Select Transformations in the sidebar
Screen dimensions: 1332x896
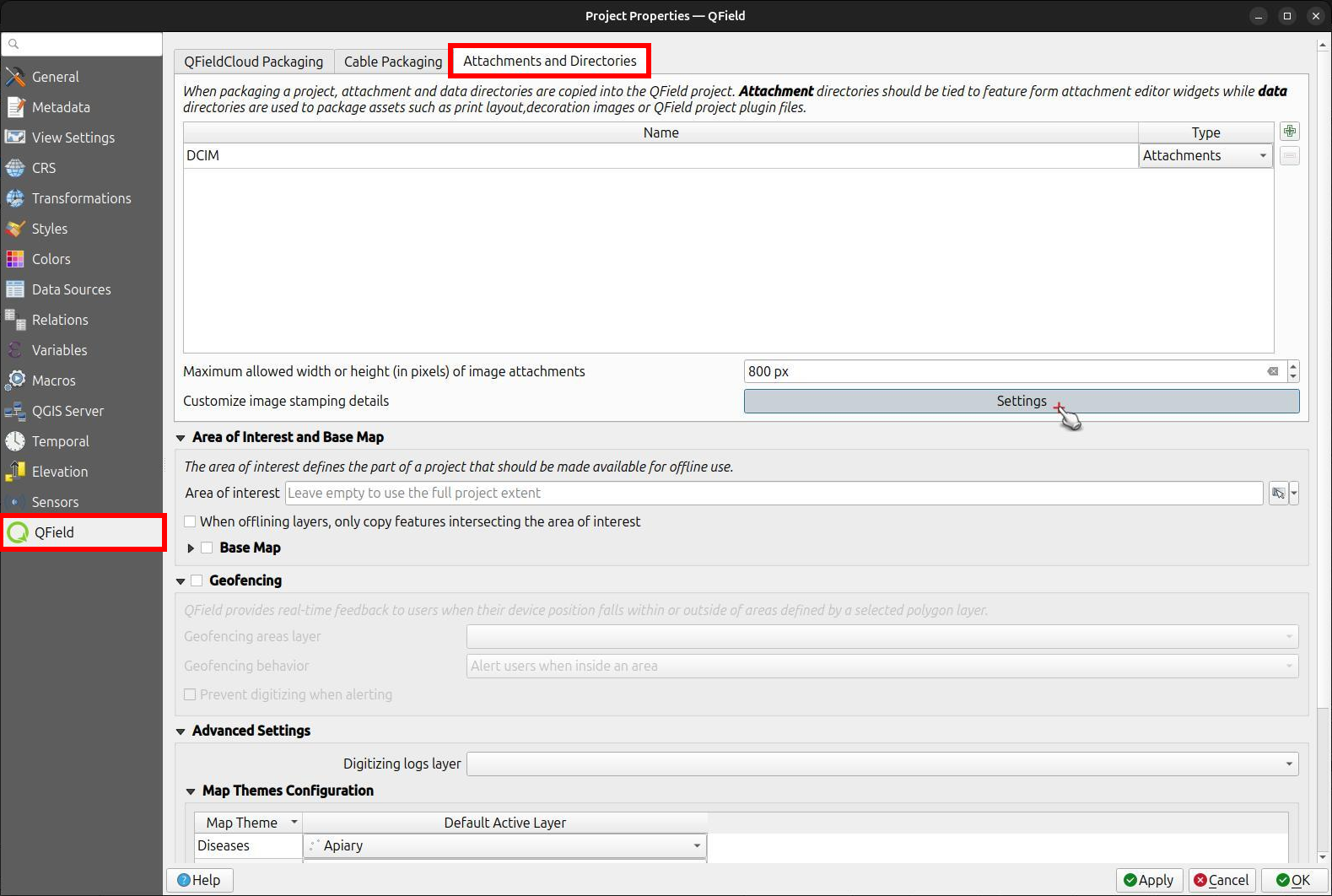81,198
